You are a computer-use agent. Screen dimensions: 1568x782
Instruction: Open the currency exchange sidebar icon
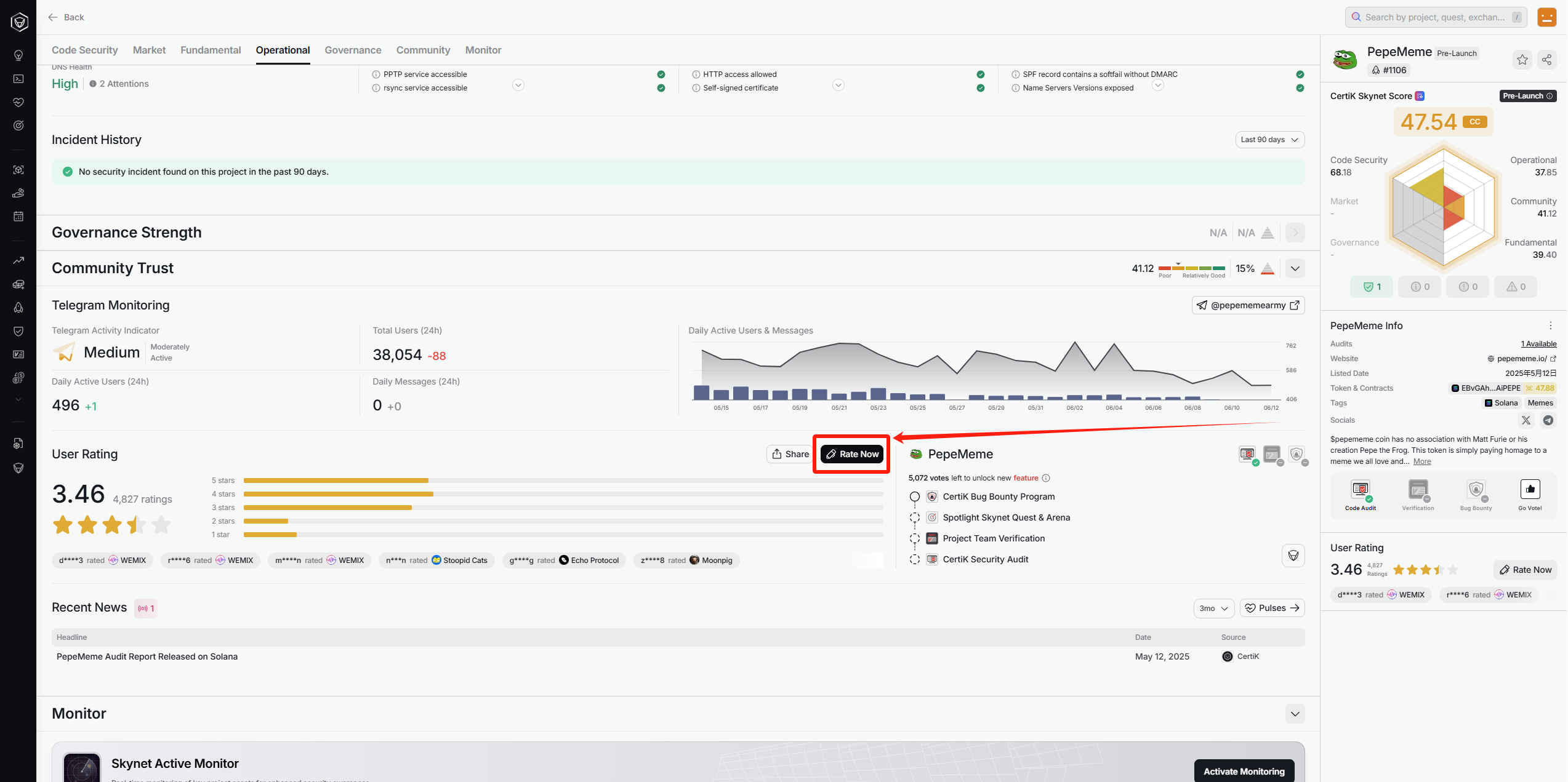18,378
